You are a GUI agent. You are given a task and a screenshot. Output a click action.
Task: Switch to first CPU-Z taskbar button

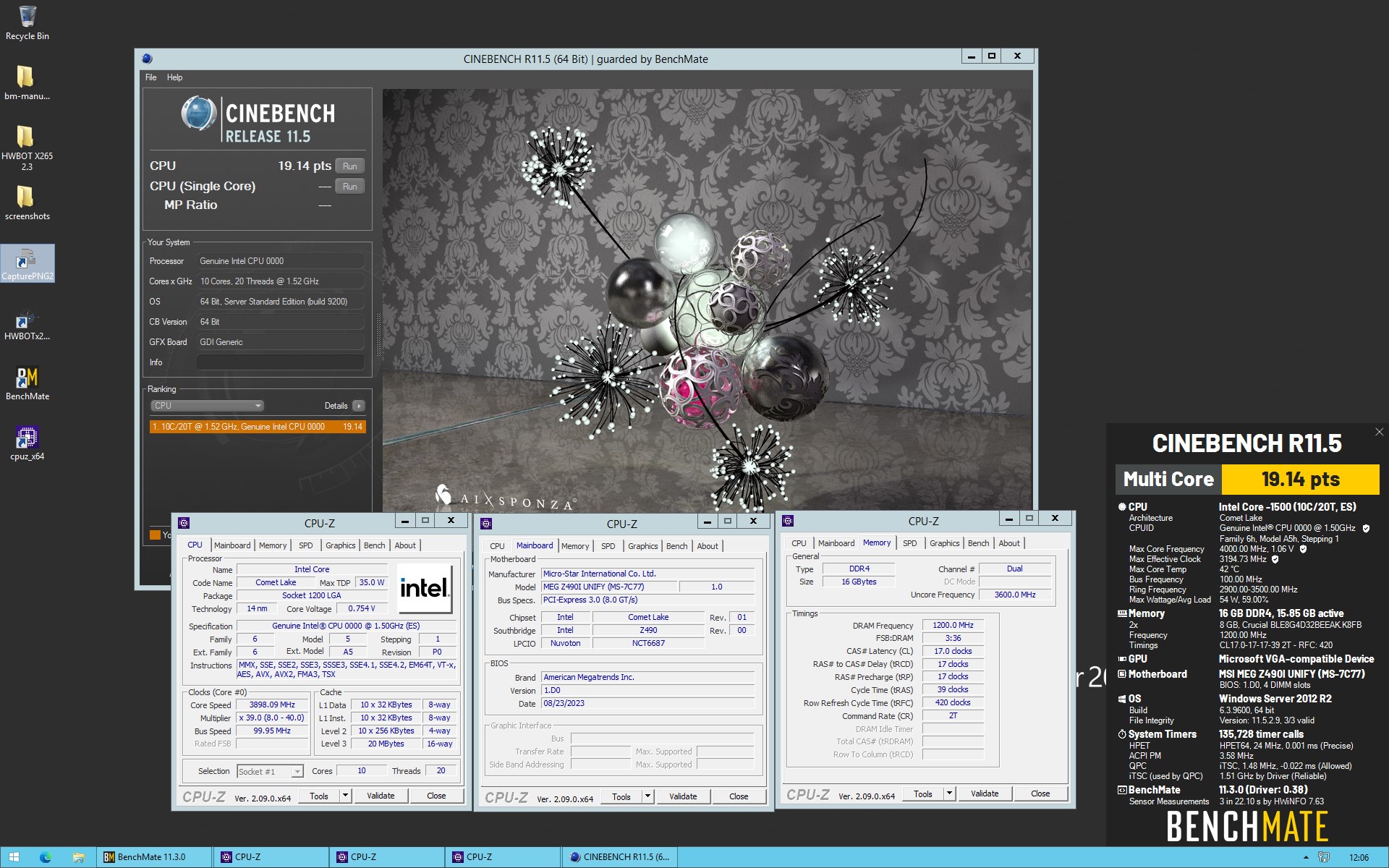coord(271,857)
